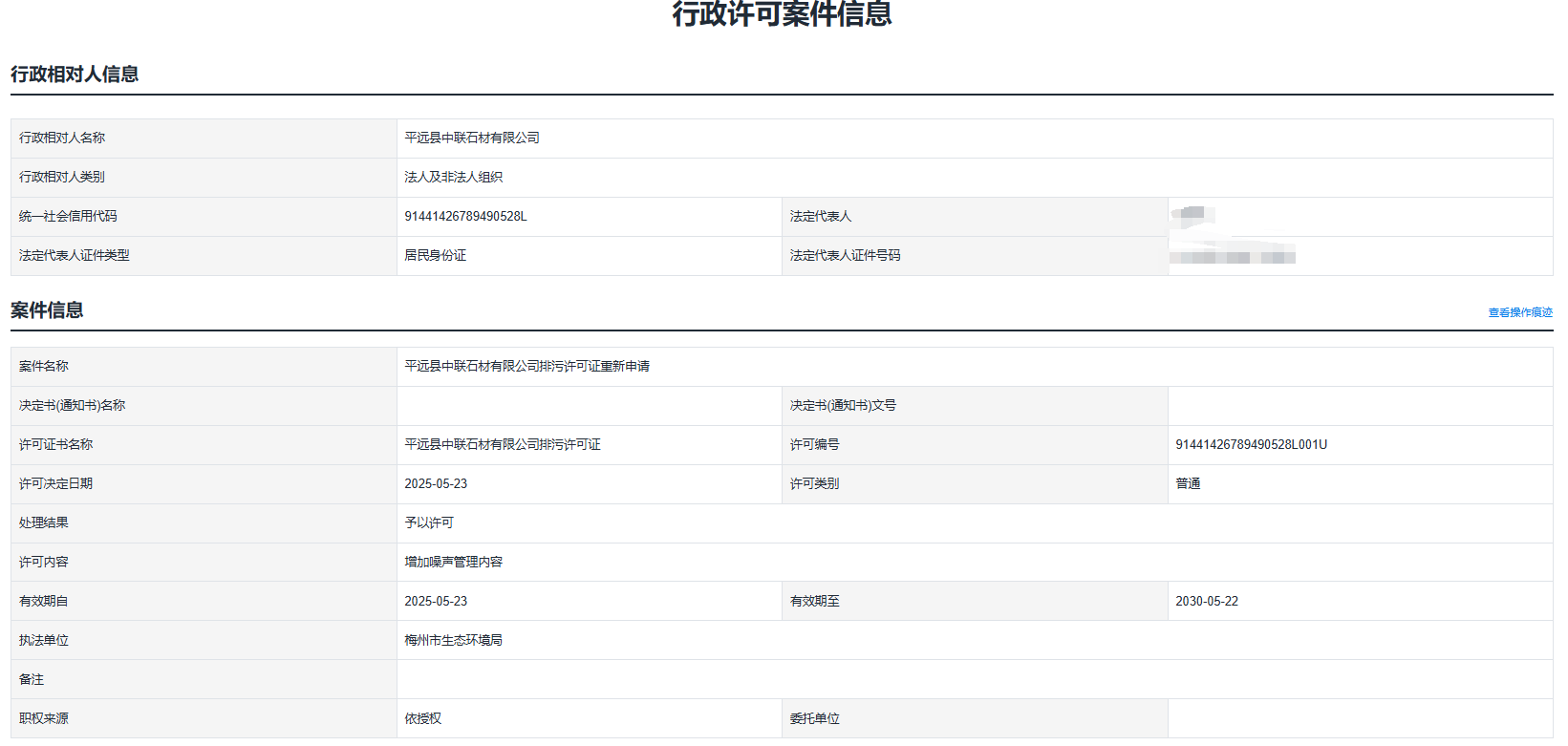Click the 依授权 value cell
Image resolution: width=1568 pixels, height=746 pixels.
(x=423, y=719)
